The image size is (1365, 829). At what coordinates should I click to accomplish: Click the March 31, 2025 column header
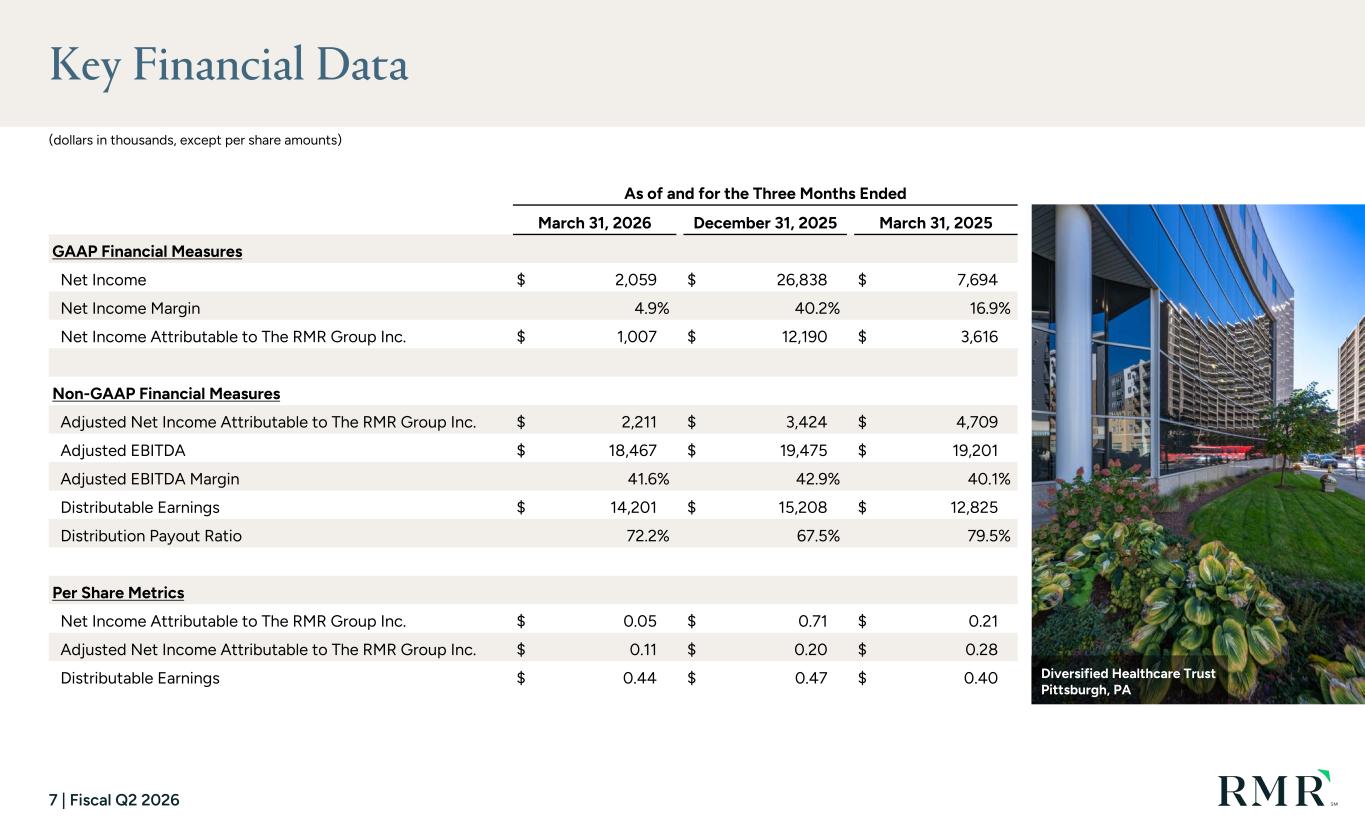click(x=935, y=222)
